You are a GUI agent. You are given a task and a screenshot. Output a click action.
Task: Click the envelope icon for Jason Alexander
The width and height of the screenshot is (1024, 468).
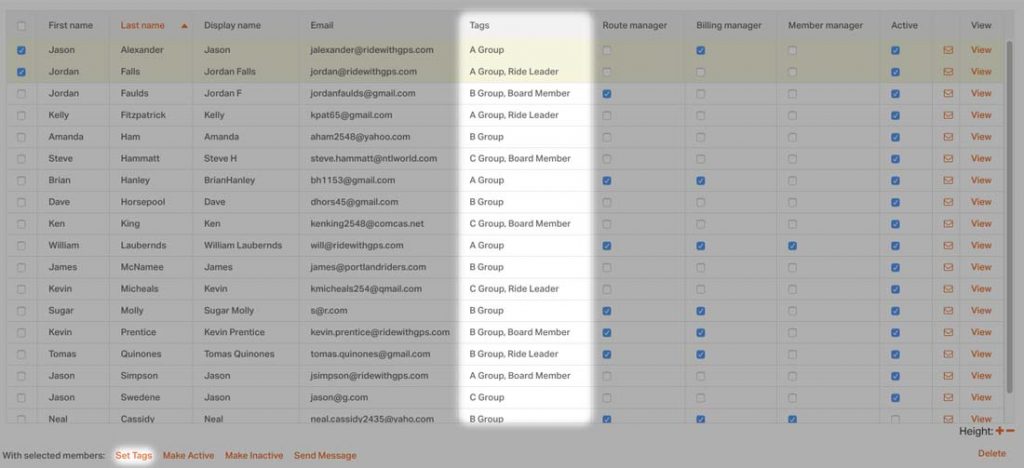tap(948, 50)
